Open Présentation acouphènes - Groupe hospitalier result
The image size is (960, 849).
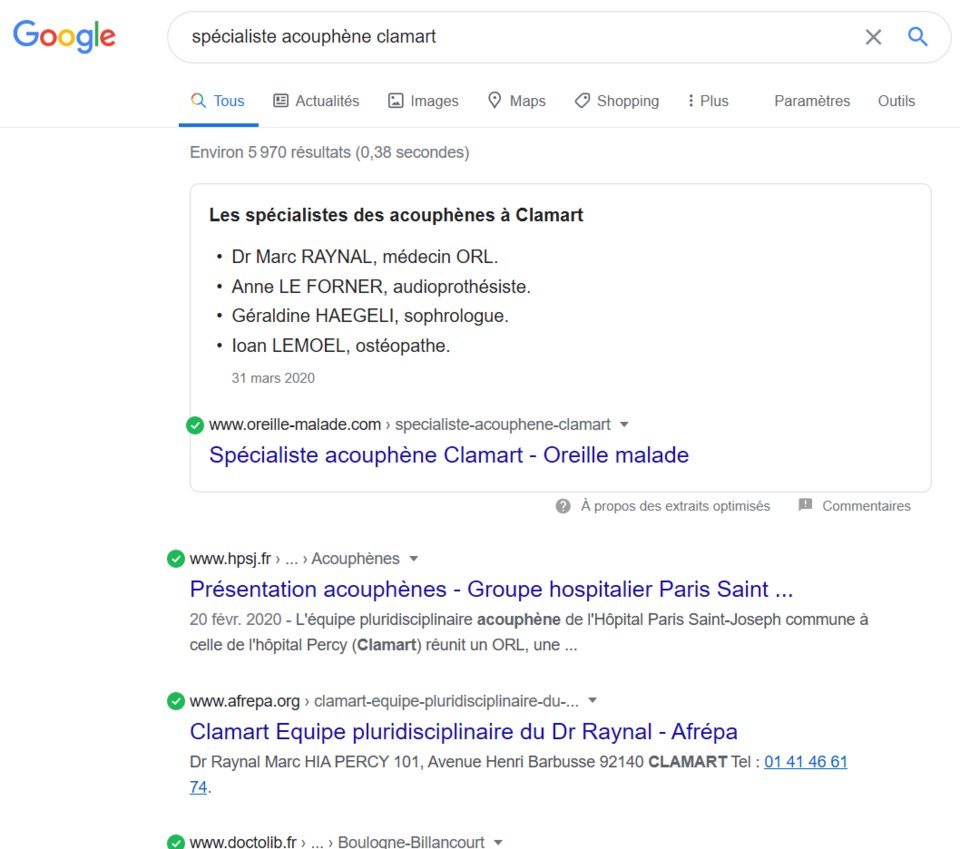(x=491, y=589)
